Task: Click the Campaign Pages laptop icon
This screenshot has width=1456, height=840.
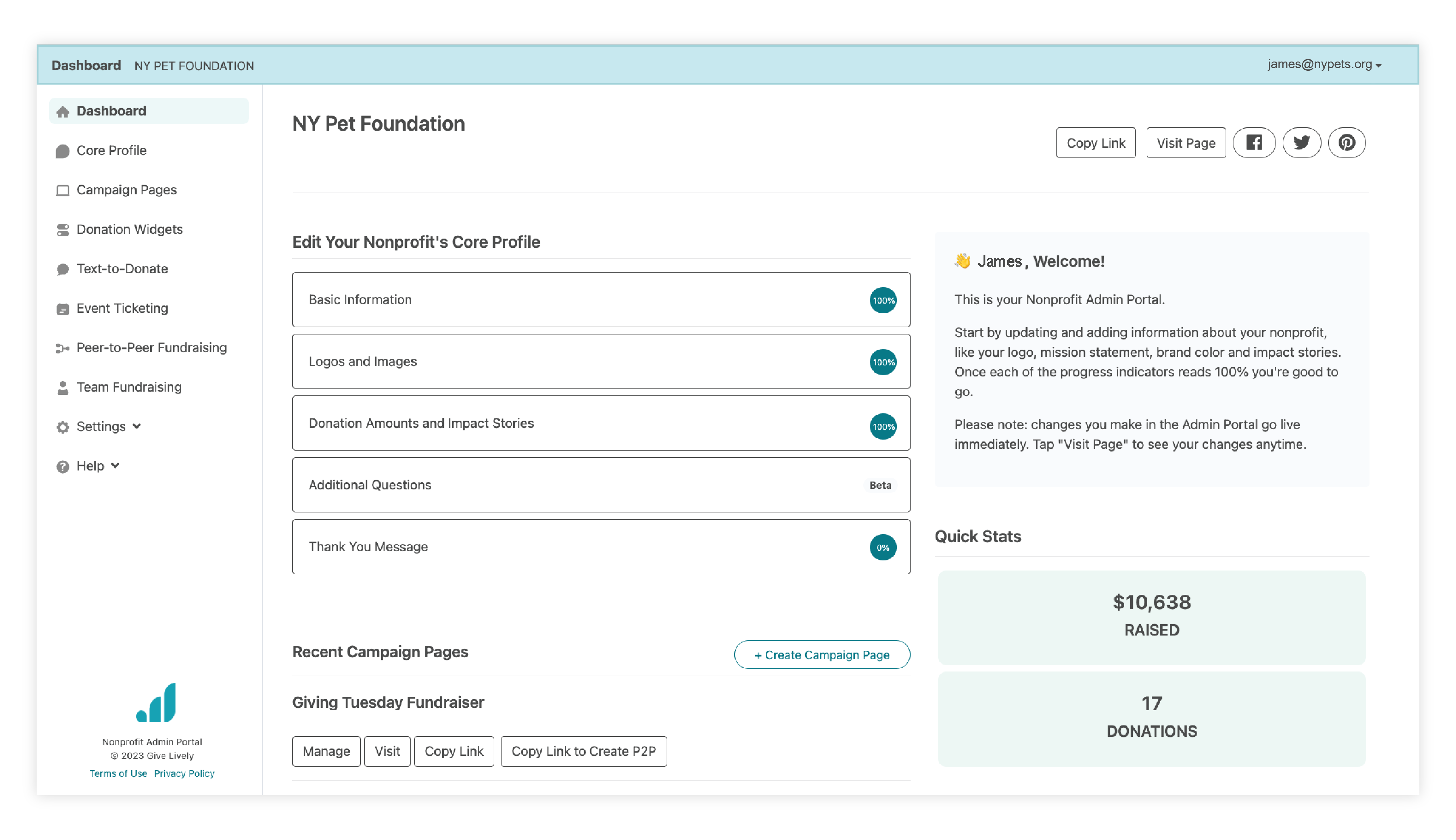Action: [63, 190]
